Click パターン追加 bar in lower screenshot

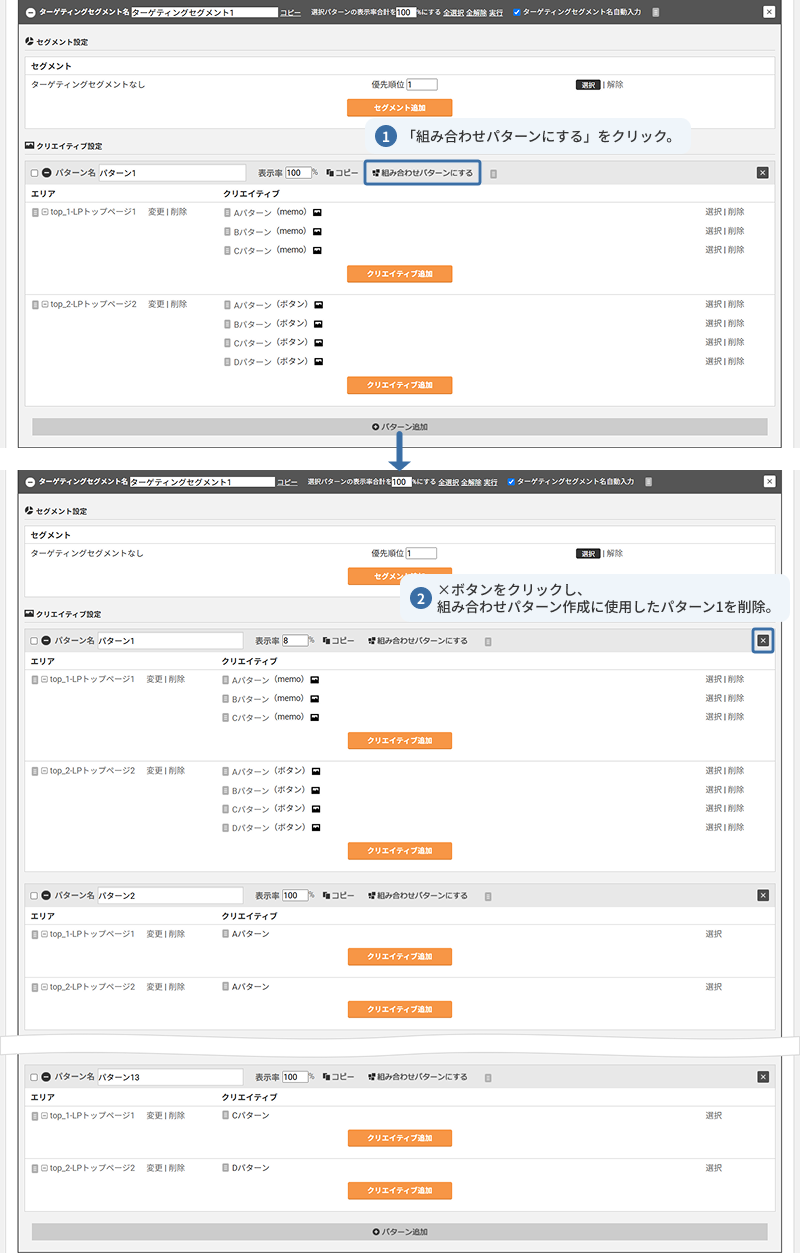click(400, 1232)
